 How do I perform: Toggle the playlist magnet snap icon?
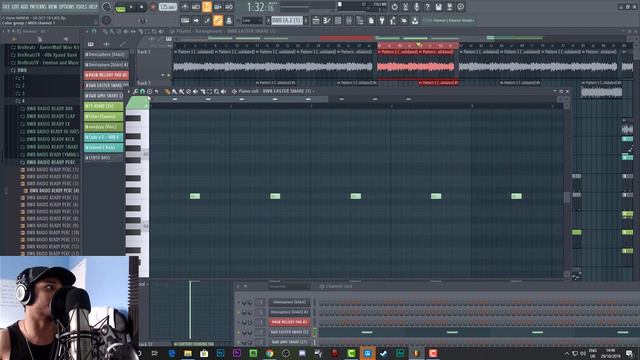pos(94,31)
